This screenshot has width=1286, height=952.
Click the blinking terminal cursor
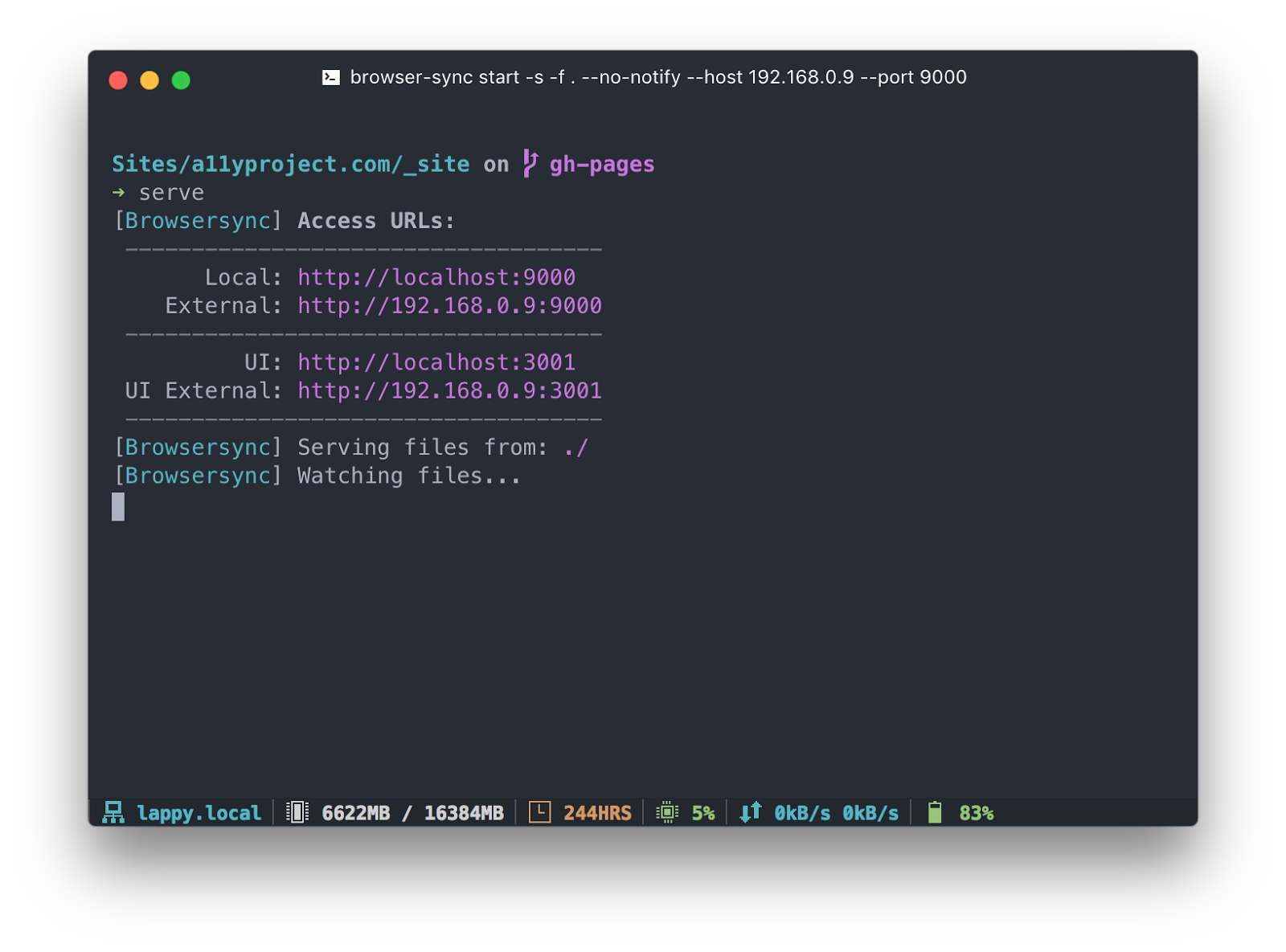[119, 508]
